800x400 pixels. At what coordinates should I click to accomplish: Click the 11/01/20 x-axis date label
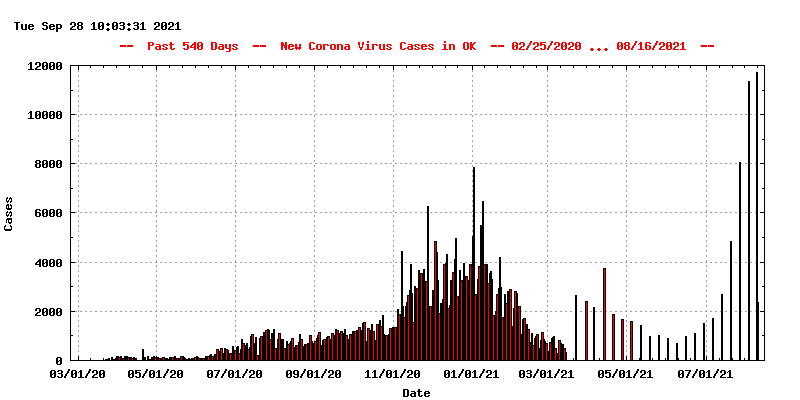(392, 374)
